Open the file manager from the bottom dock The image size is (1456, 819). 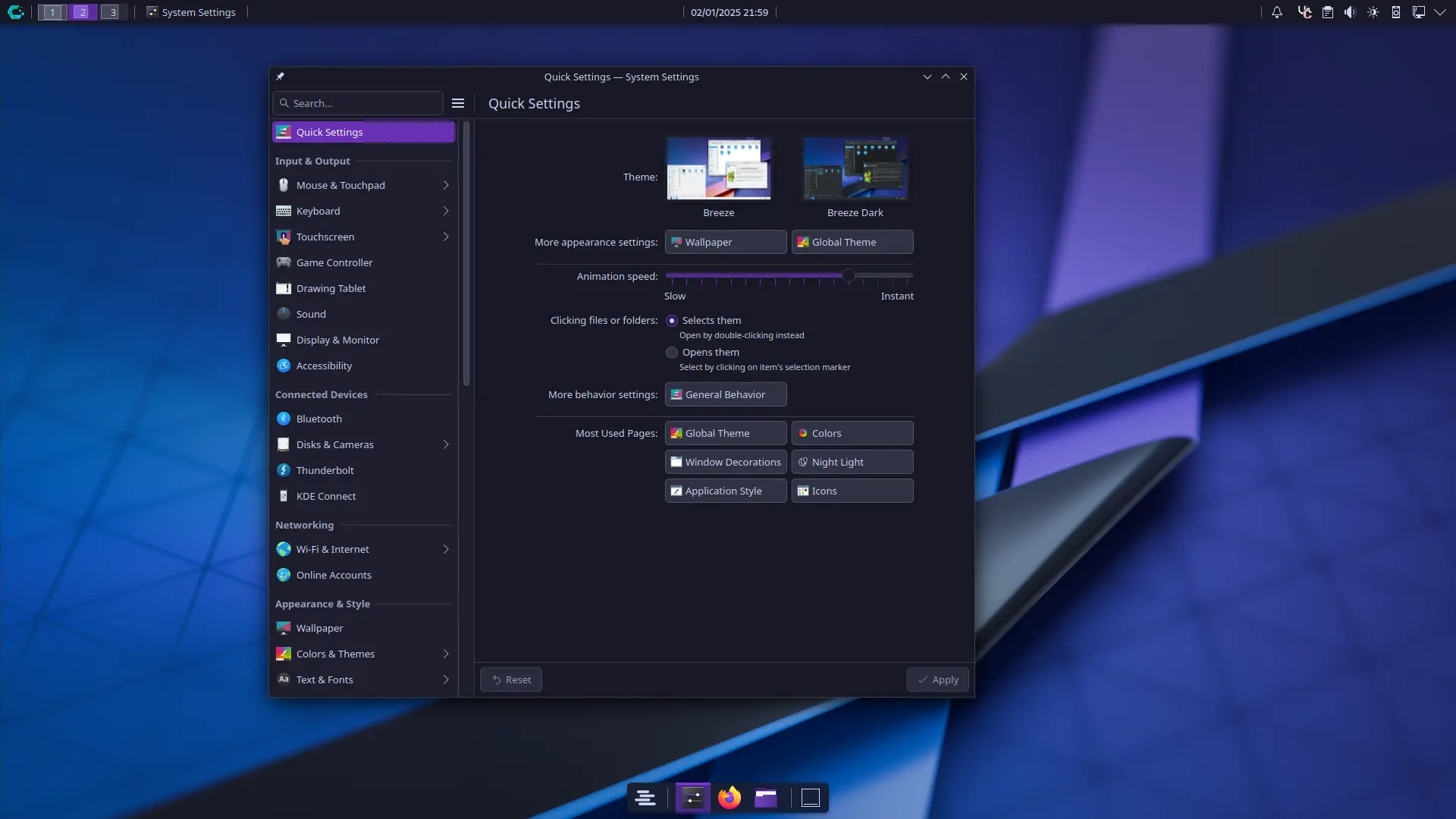click(766, 798)
